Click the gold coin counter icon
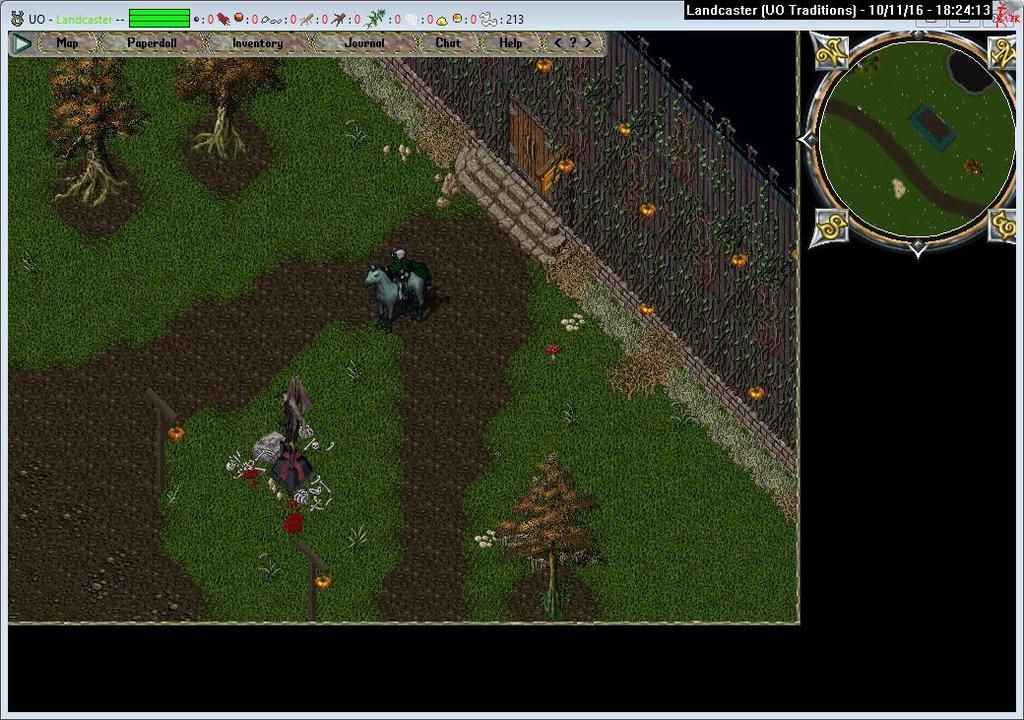This screenshot has width=1024, height=720. coord(458,18)
